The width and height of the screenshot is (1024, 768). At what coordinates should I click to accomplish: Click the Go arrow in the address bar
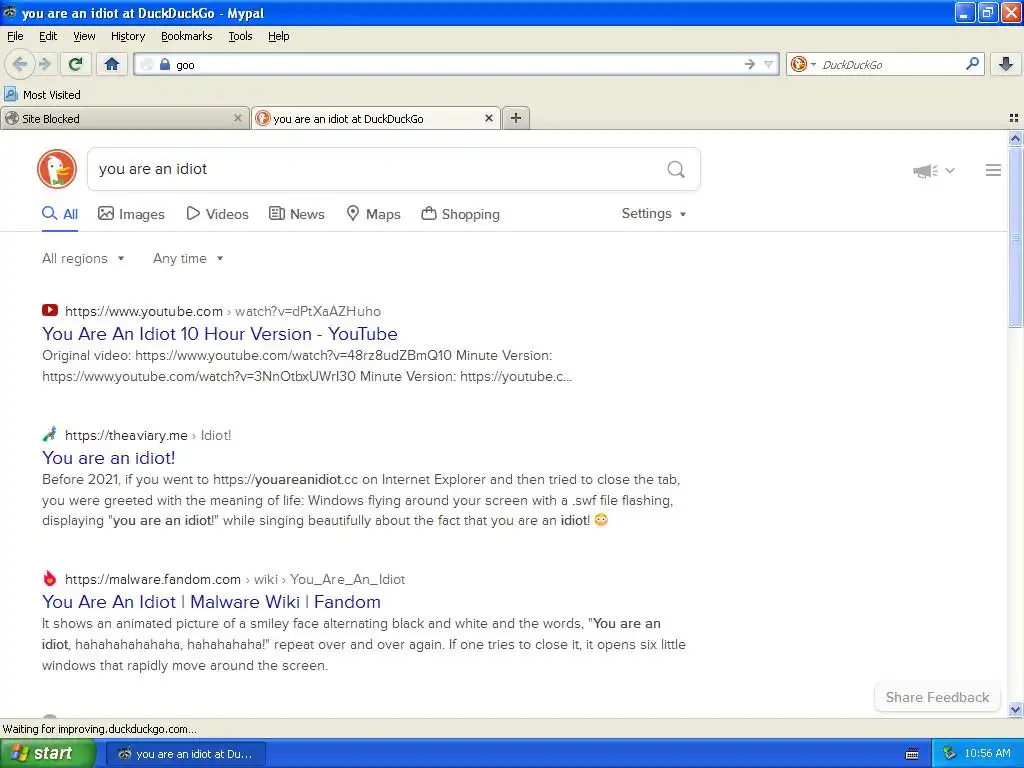pyautogui.click(x=749, y=64)
